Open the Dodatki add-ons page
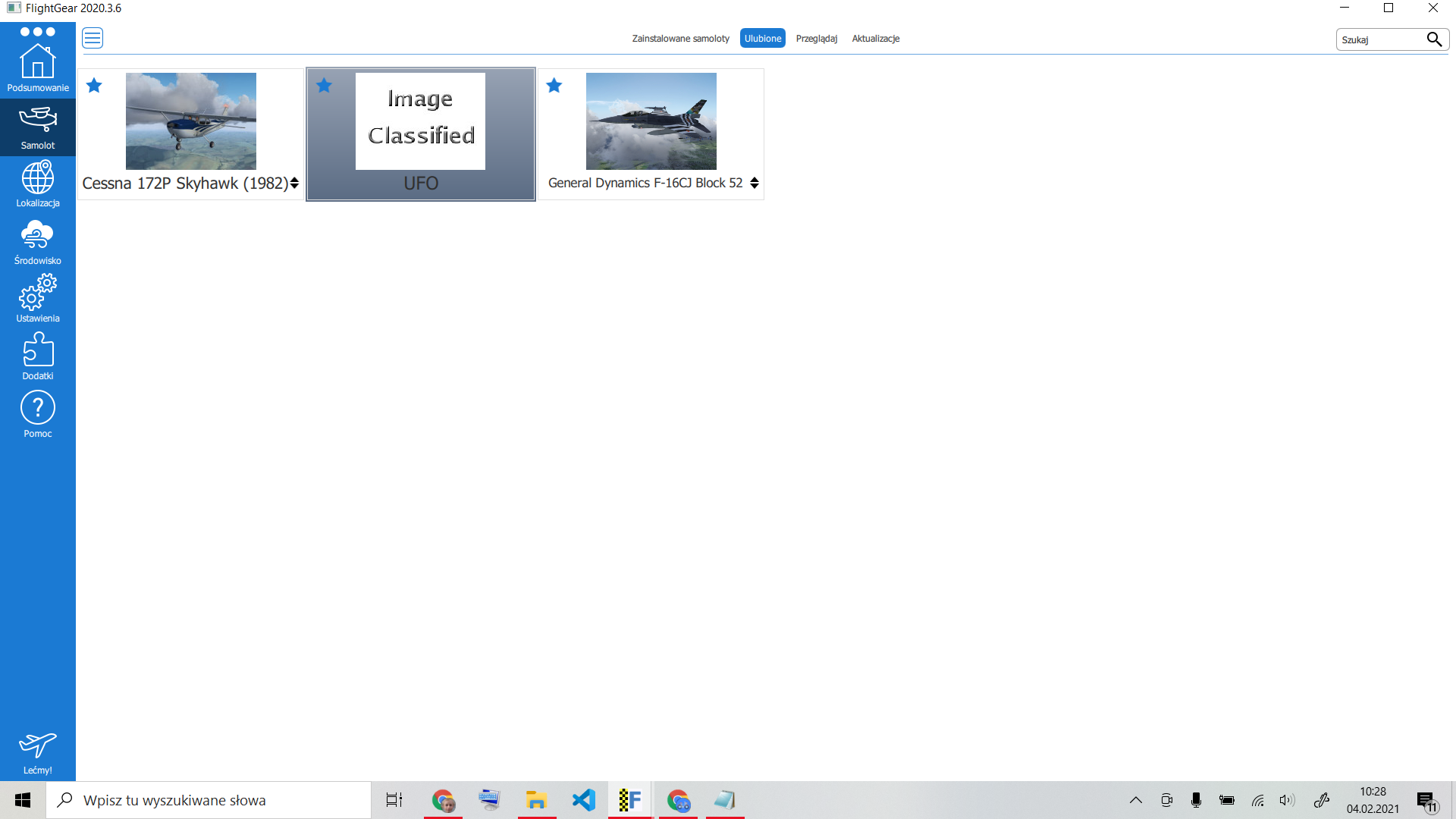Image resolution: width=1456 pixels, height=819 pixels. (x=38, y=357)
